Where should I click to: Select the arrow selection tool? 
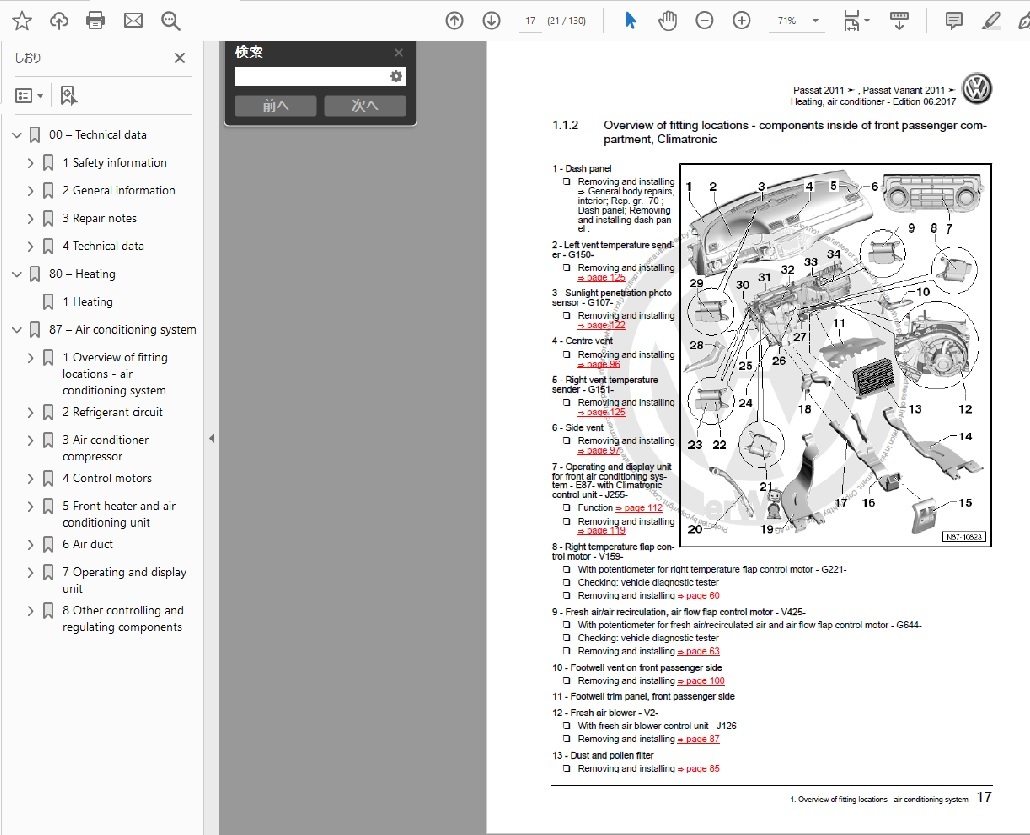point(630,20)
